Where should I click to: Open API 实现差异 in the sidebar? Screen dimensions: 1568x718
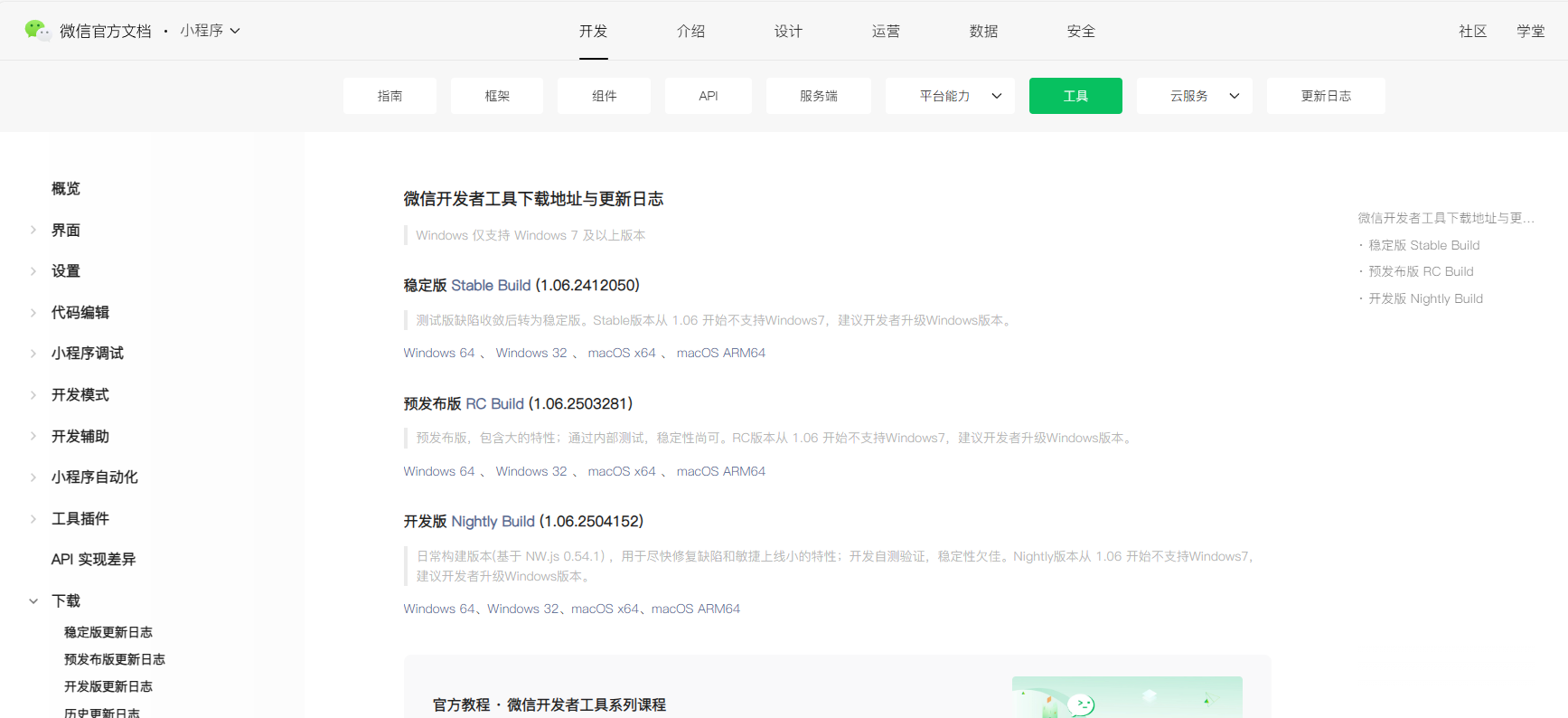coord(94,559)
